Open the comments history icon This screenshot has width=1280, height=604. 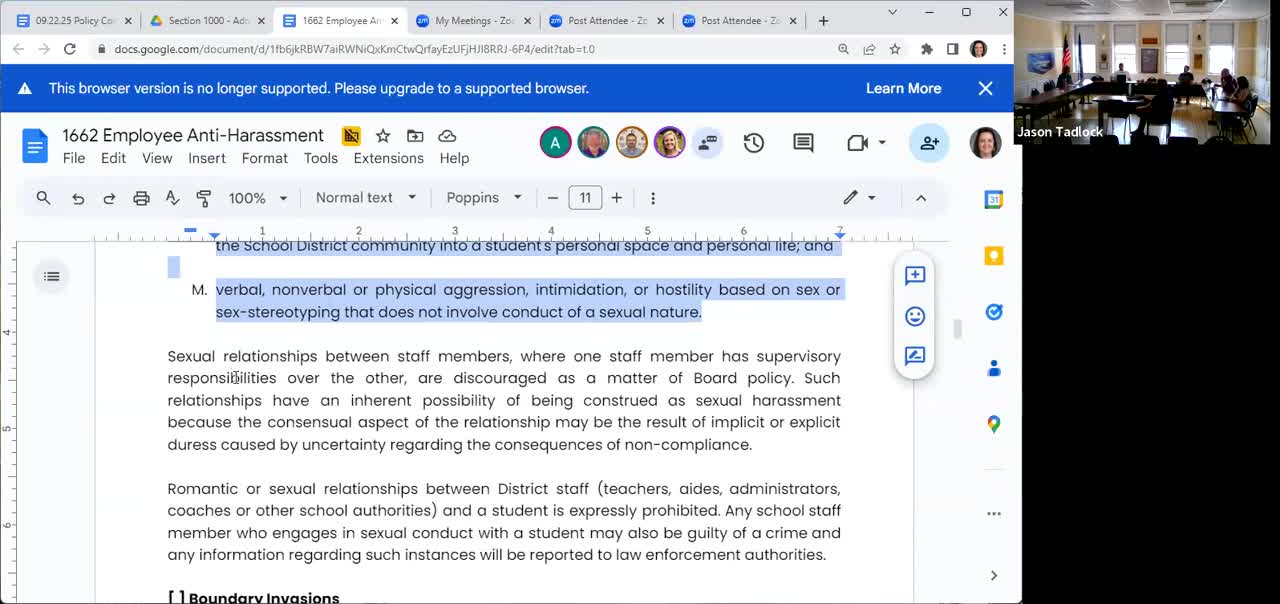(x=803, y=143)
